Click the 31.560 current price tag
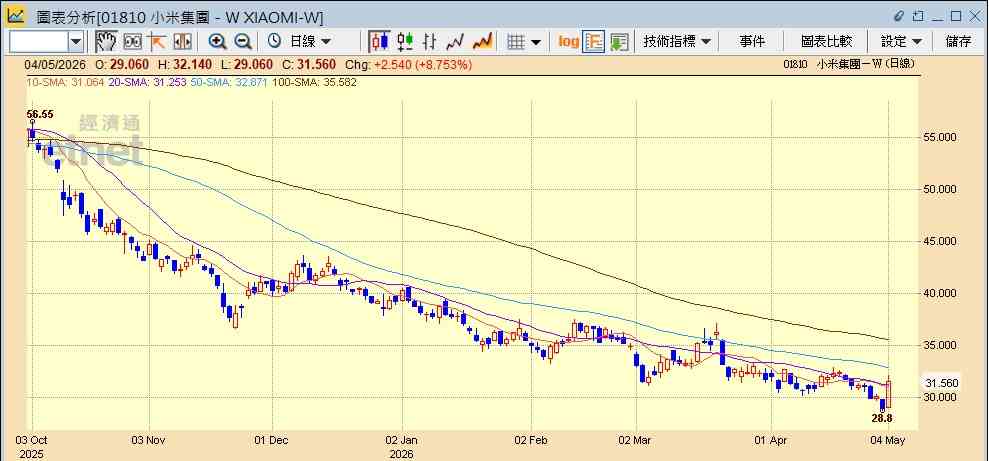This screenshot has height=461, width=989. coord(941,383)
